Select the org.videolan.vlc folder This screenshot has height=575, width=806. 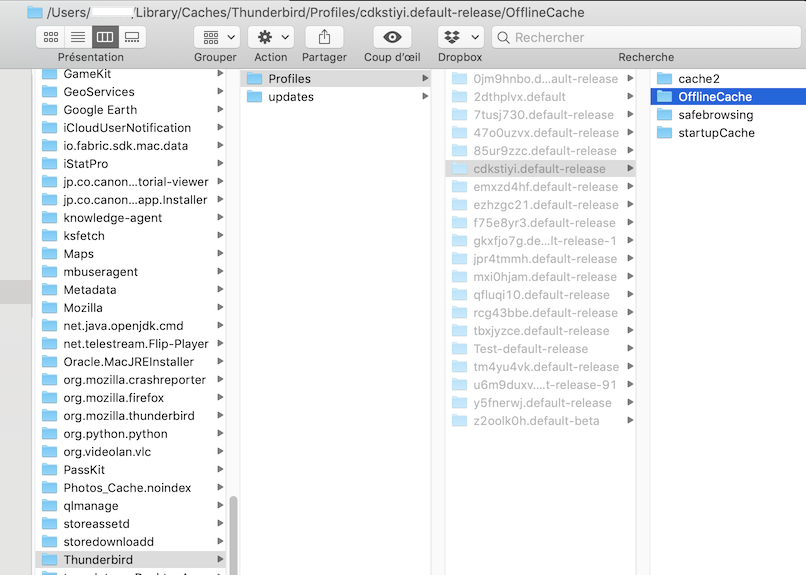[x=131, y=451]
